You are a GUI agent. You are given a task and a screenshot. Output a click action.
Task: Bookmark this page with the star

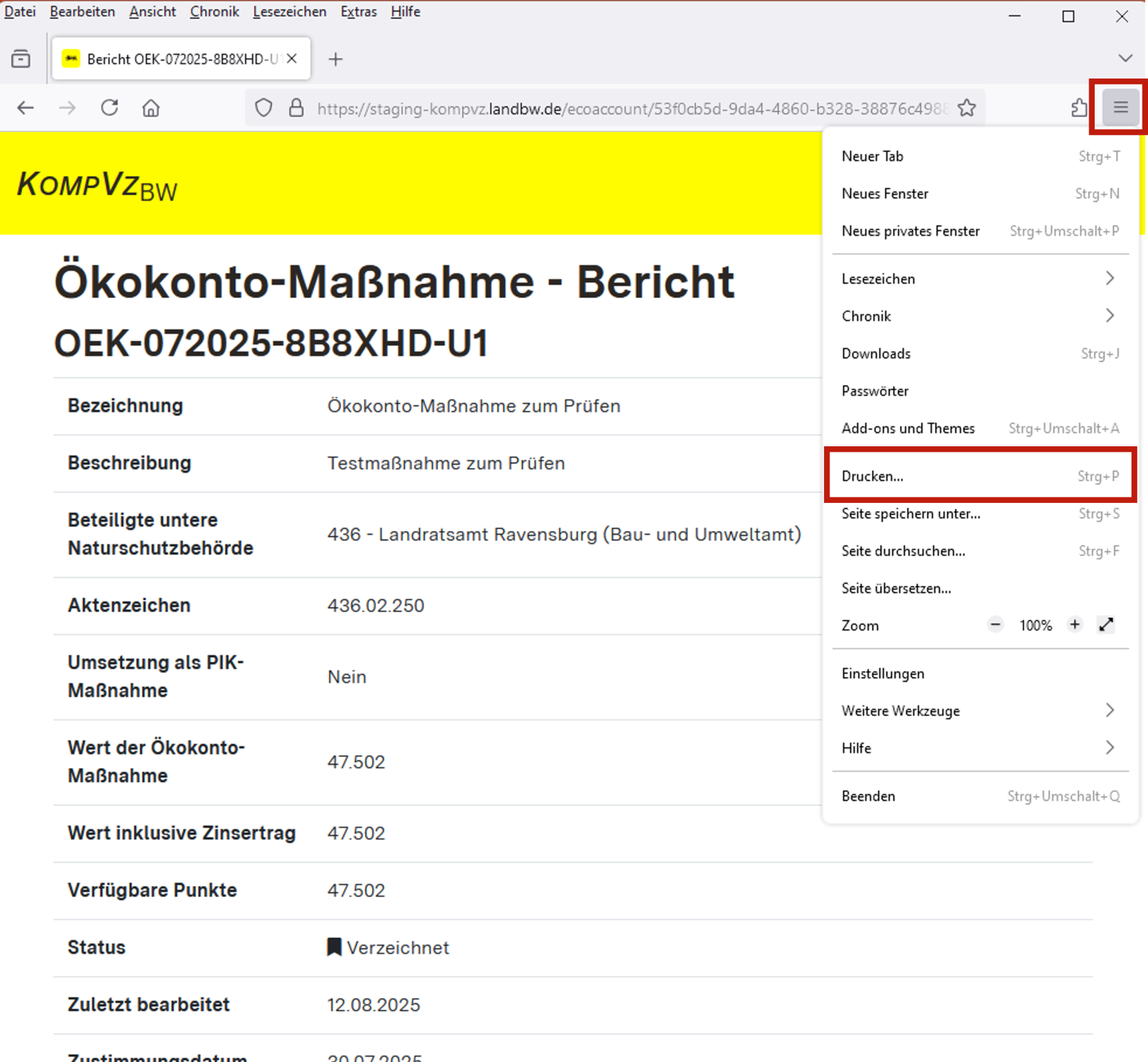[966, 107]
